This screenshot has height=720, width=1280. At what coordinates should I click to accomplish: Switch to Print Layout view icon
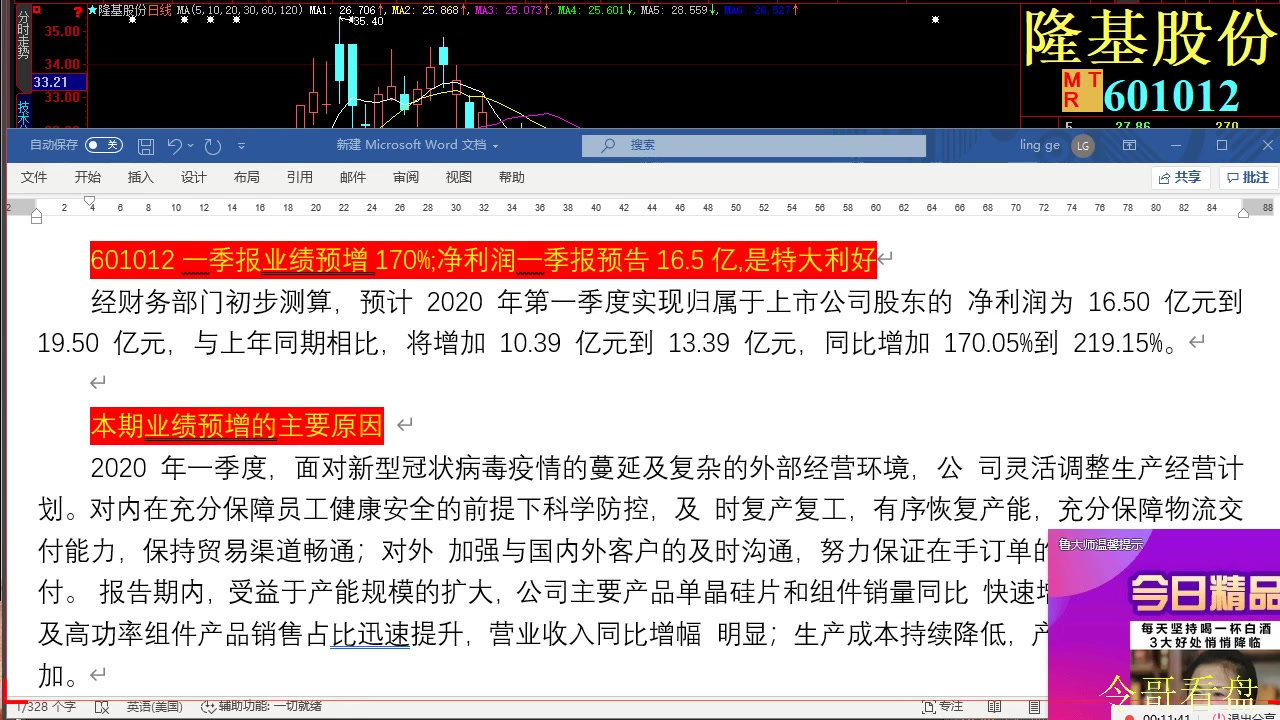tap(1035, 707)
